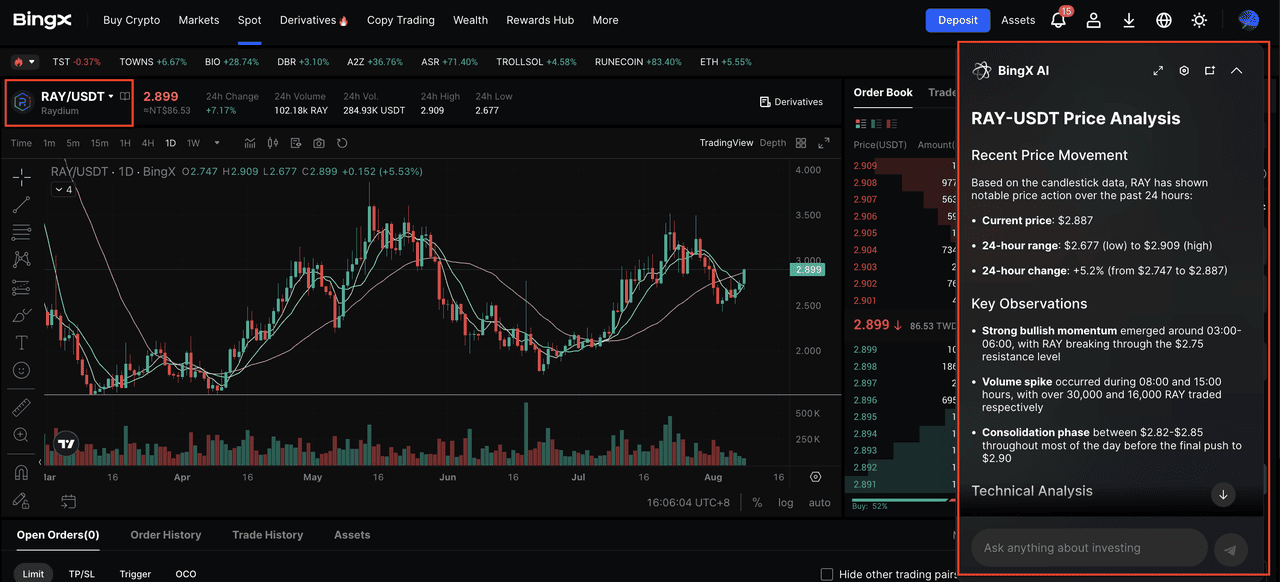
Task: Open BingX AI settings hexagon icon
Action: [1184, 71]
